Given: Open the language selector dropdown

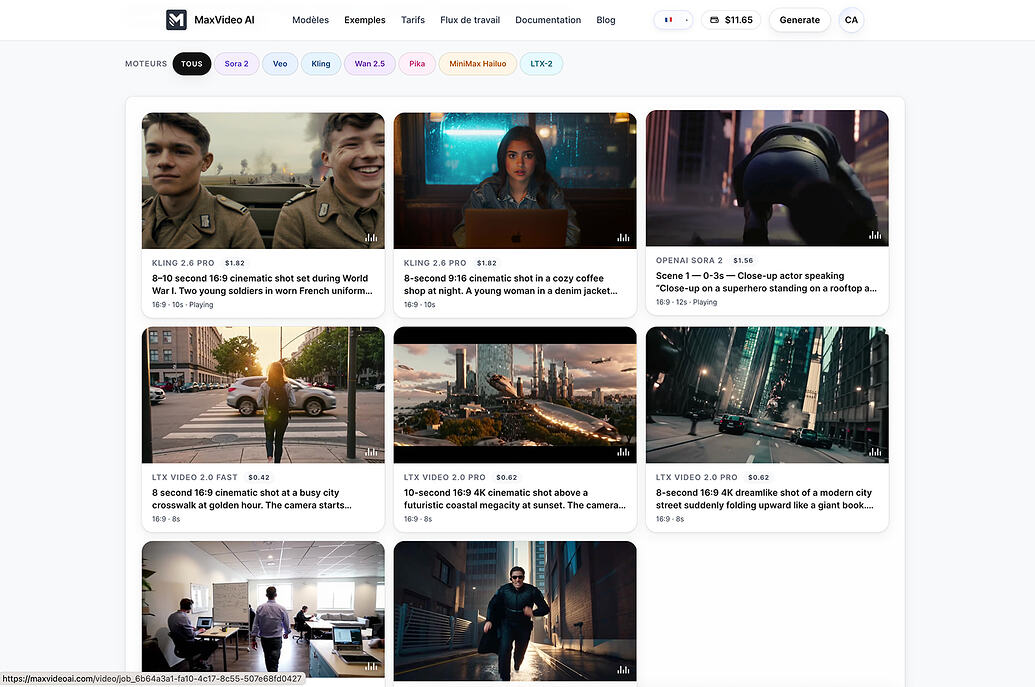Looking at the screenshot, I should [673, 18].
